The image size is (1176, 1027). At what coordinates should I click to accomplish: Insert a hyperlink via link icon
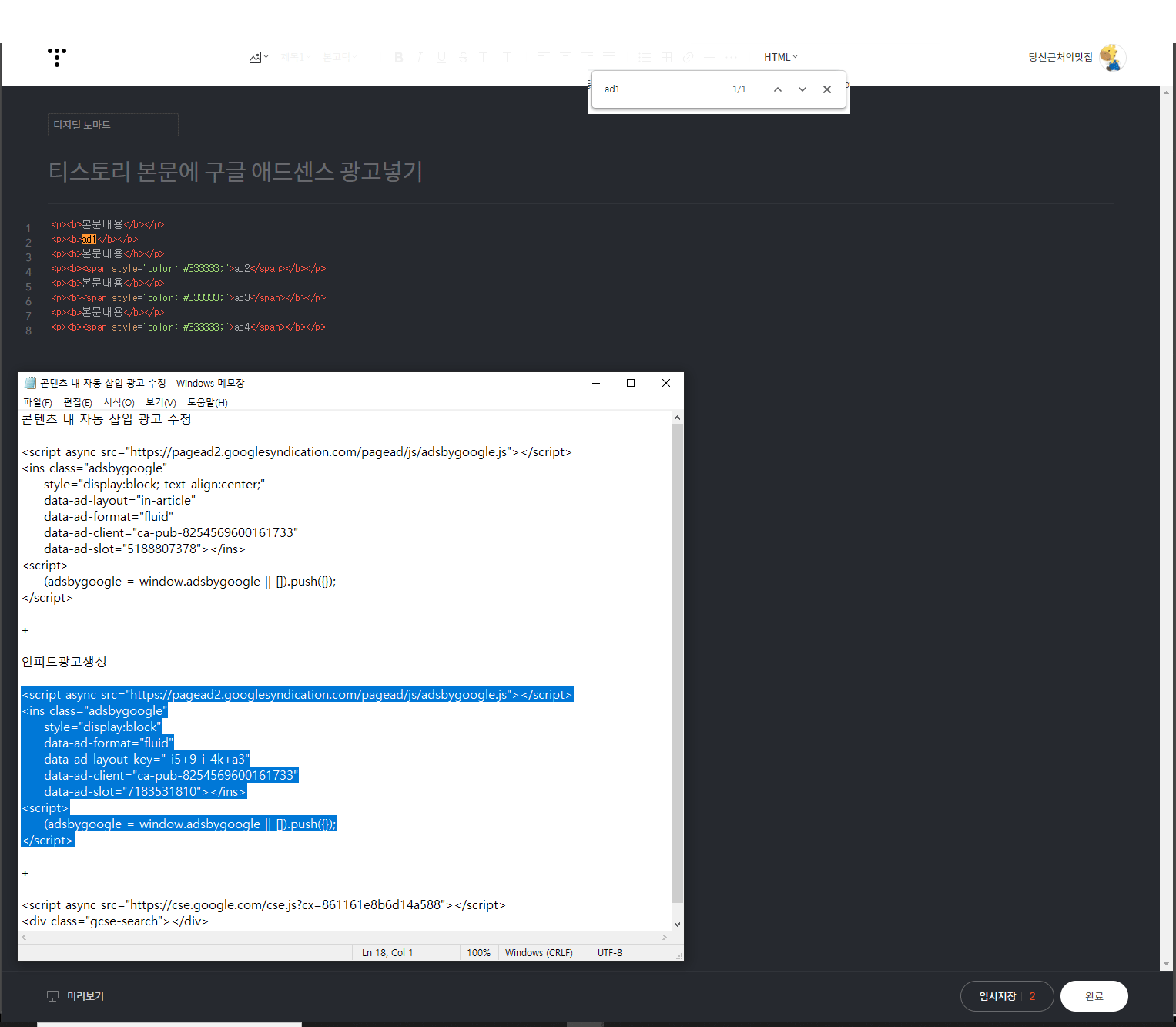[x=689, y=57]
